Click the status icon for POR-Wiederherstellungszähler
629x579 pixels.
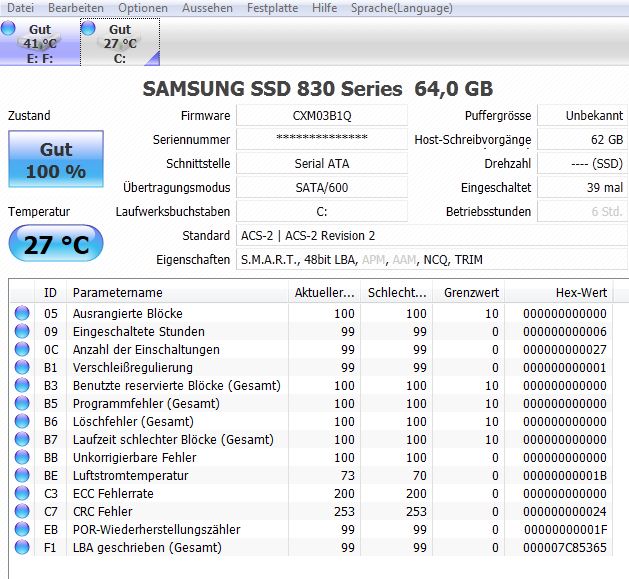point(22,529)
